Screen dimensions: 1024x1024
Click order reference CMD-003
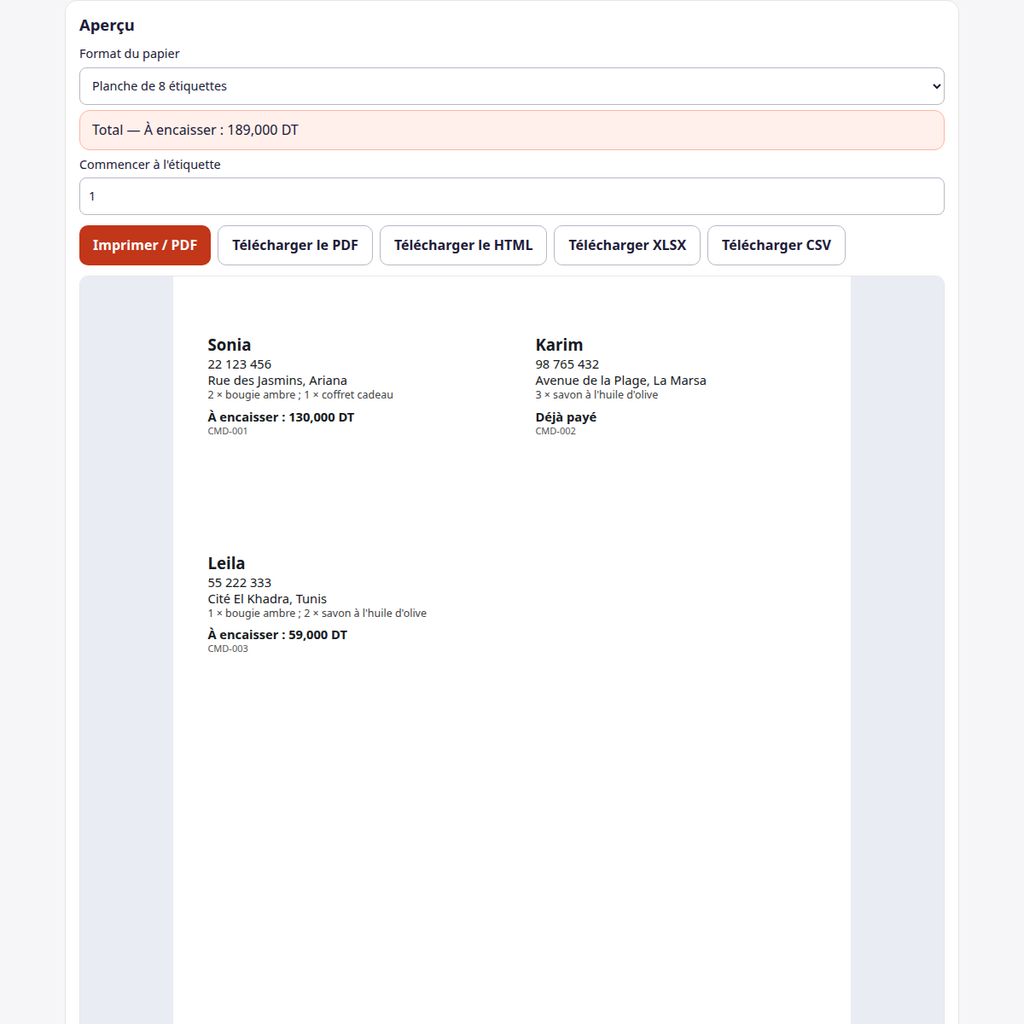pyautogui.click(x=228, y=648)
